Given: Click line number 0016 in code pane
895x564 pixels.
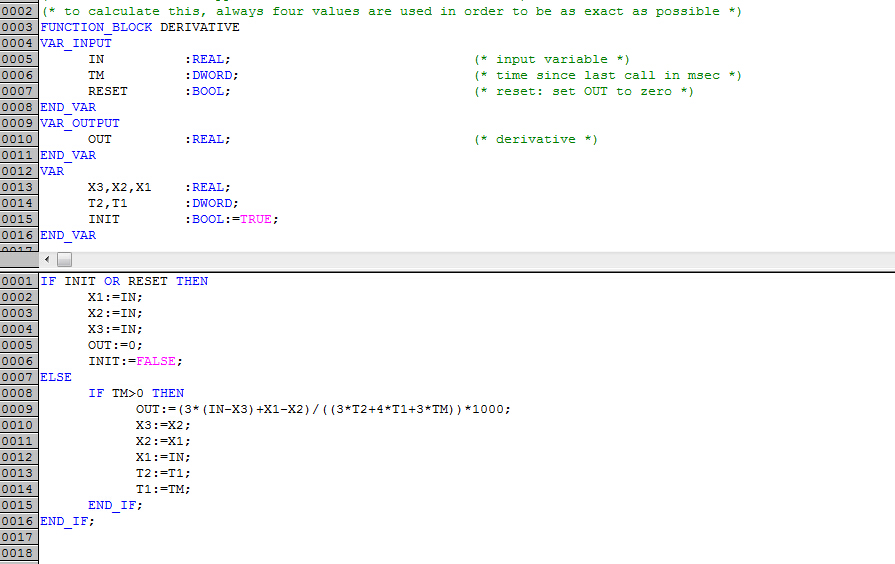Looking at the screenshot, I should tap(19, 521).
